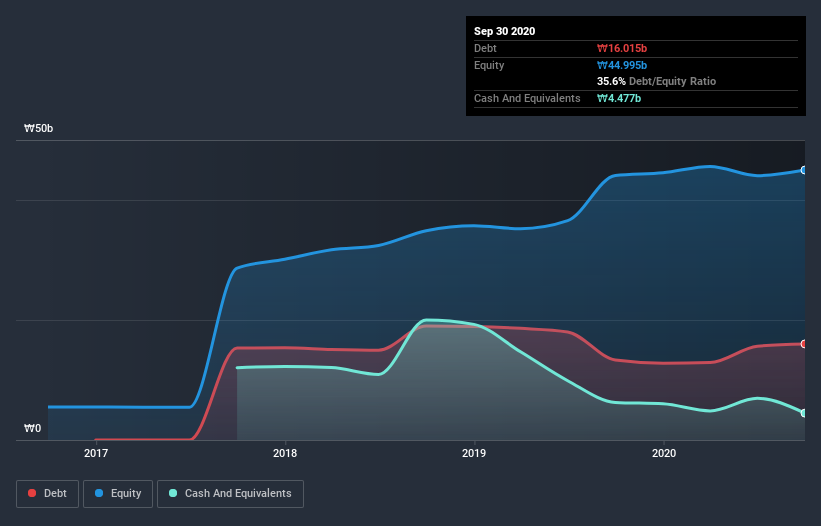The width and height of the screenshot is (821, 526).
Task: Click the 2020 x-axis label
Action: (663, 453)
